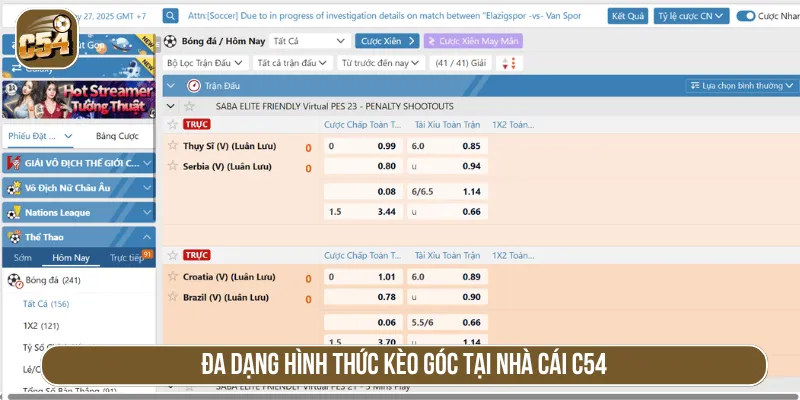Open Tất Cả (156) in sidebar
800x400 pixels.
point(46,304)
